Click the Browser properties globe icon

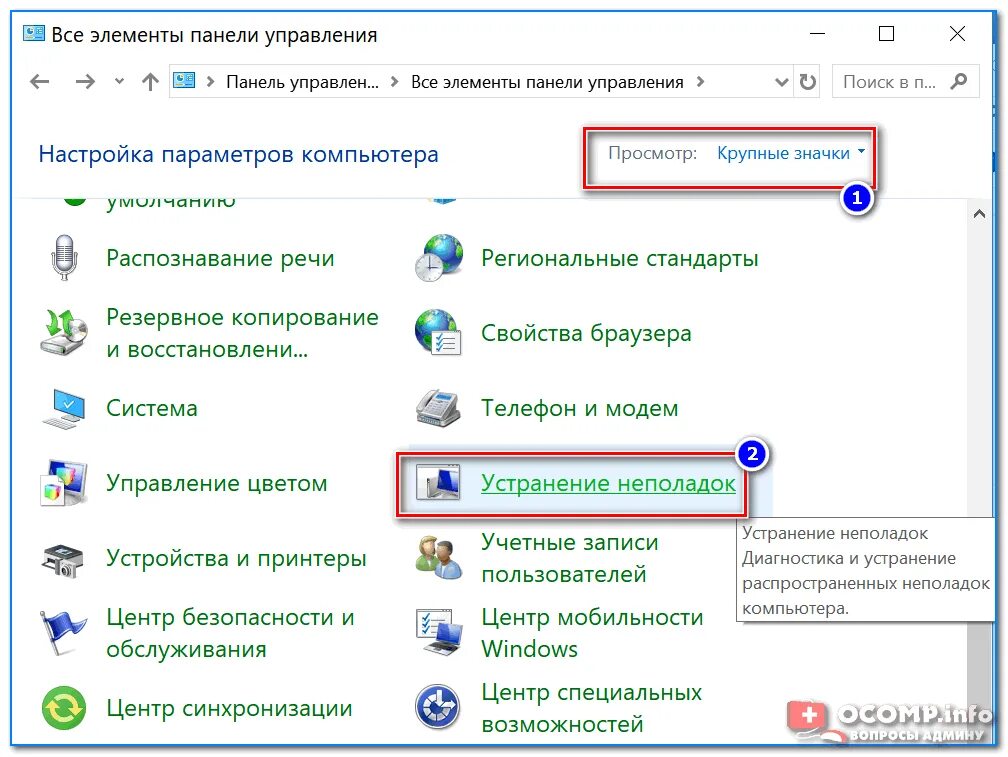(438, 332)
